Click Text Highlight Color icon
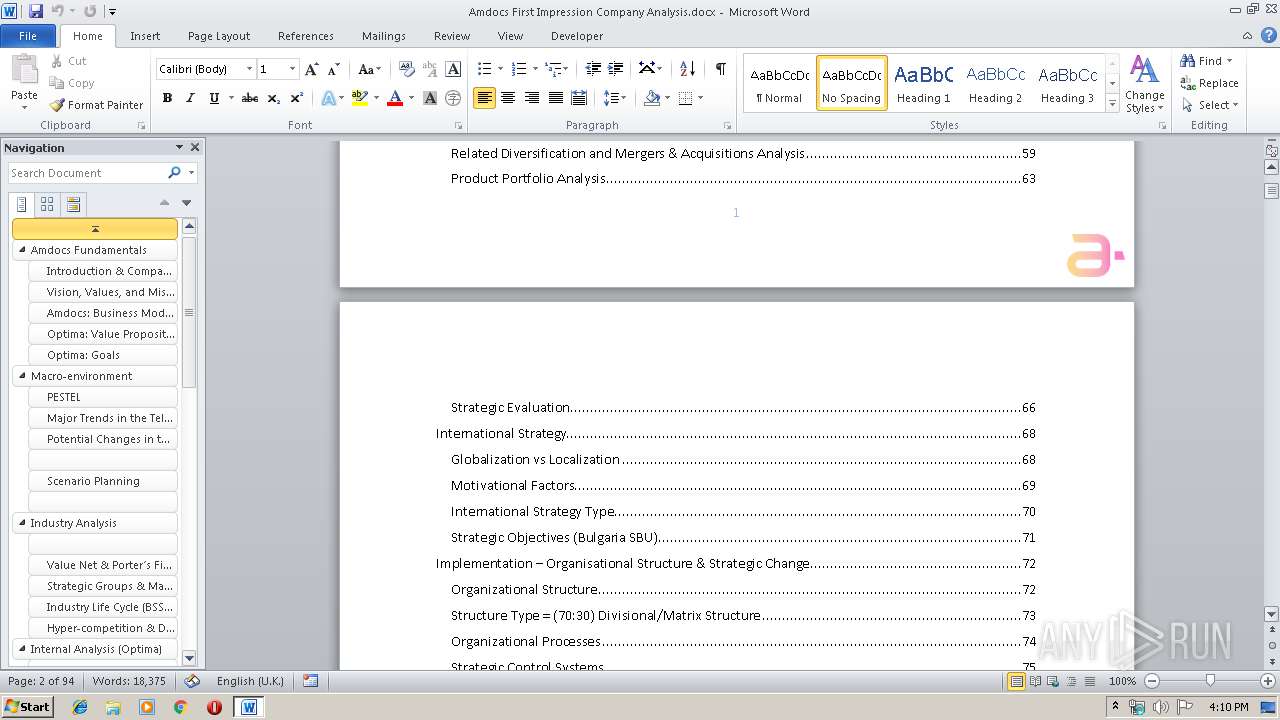This screenshot has width=1280, height=720. 360,98
